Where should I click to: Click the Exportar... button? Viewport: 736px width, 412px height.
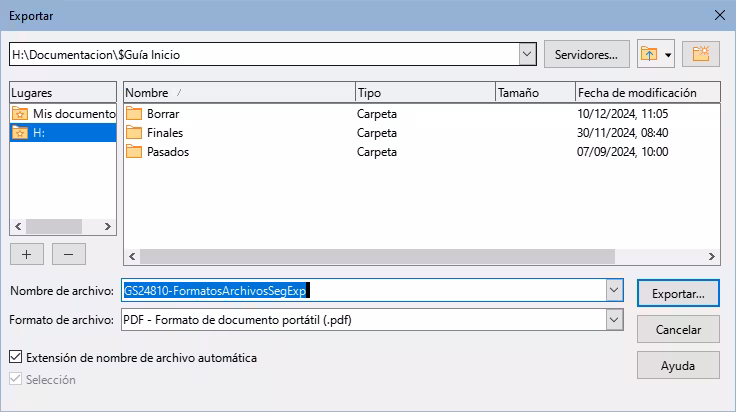point(678,294)
